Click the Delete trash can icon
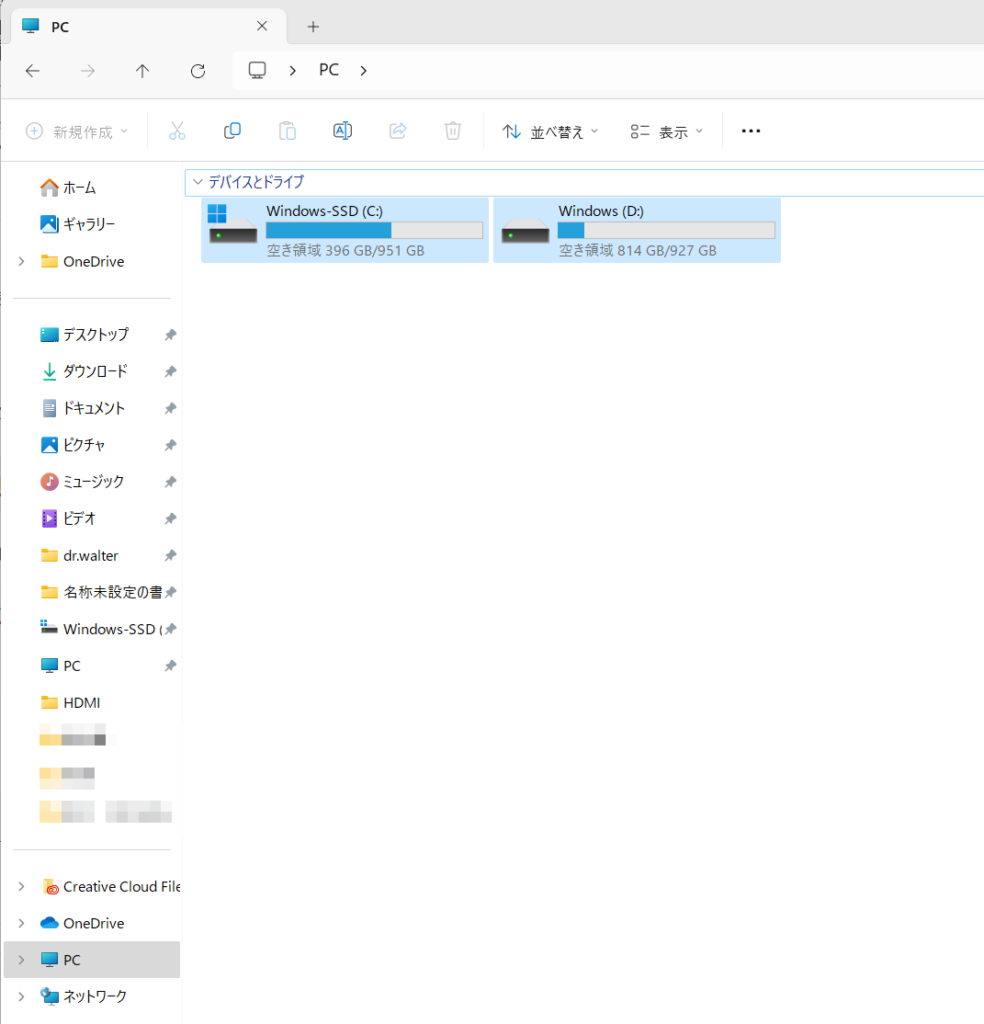 [x=453, y=131]
